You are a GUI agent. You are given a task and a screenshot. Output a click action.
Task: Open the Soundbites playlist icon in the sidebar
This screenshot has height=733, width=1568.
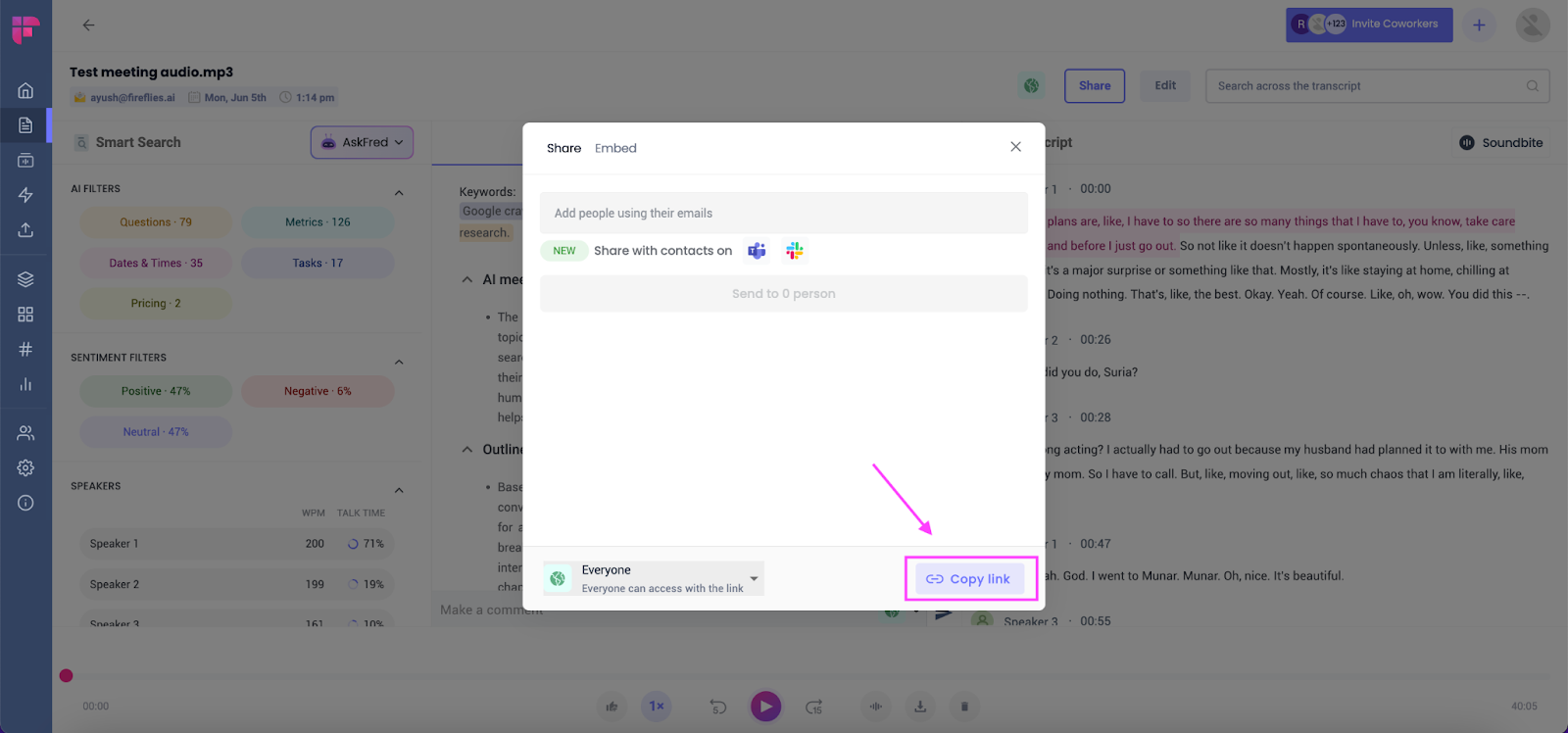(25, 160)
